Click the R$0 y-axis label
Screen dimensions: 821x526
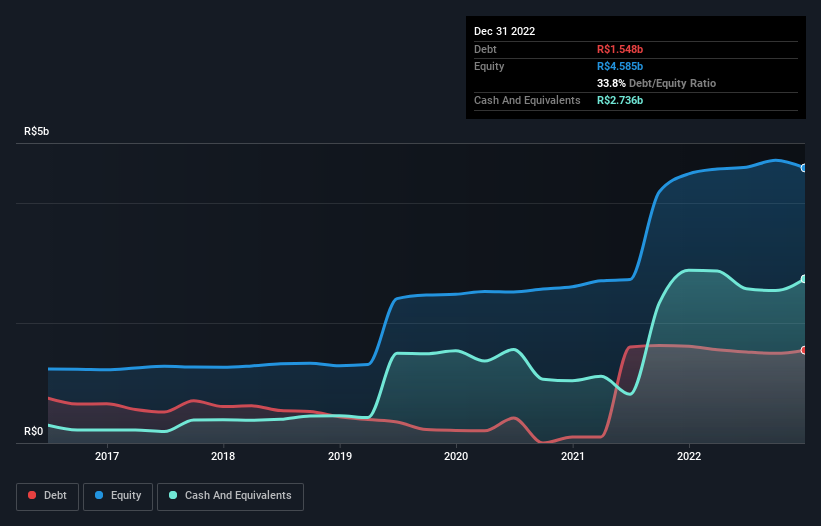point(34,431)
